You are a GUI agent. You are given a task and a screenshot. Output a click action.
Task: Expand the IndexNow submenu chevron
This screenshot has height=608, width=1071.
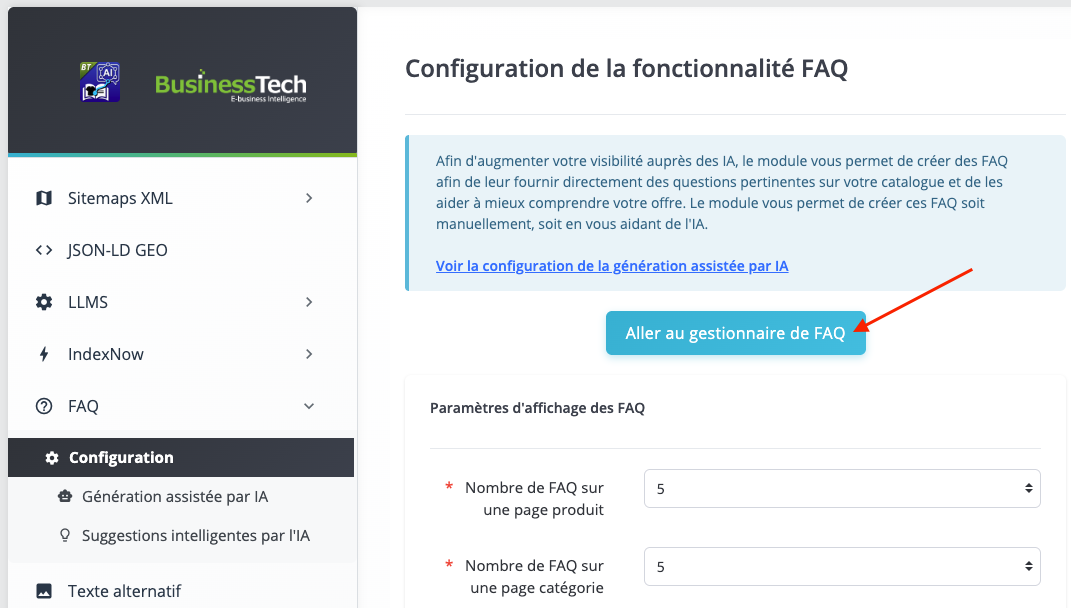coord(309,354)
